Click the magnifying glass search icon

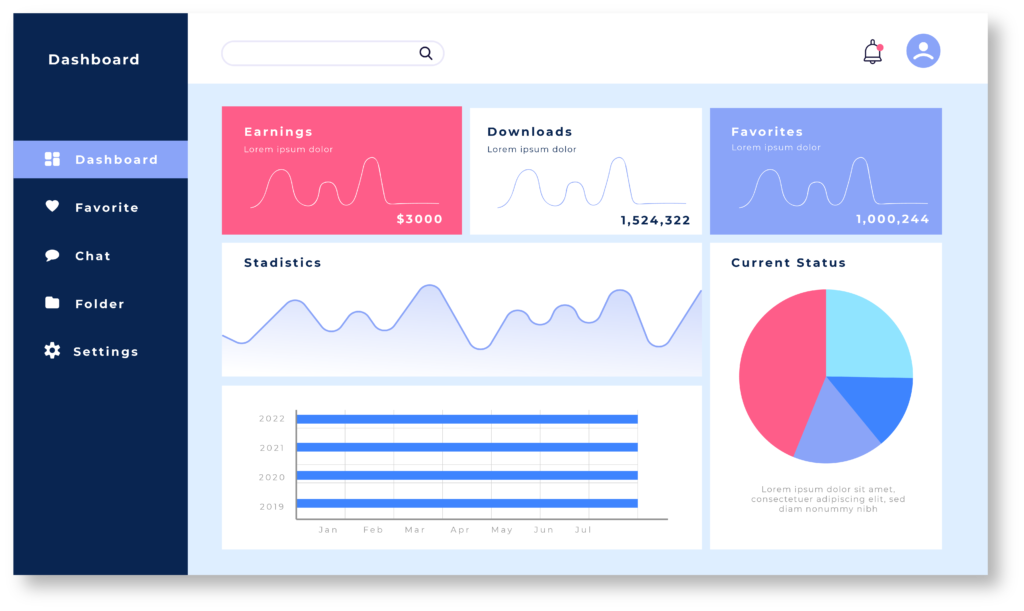pos(426,53)
